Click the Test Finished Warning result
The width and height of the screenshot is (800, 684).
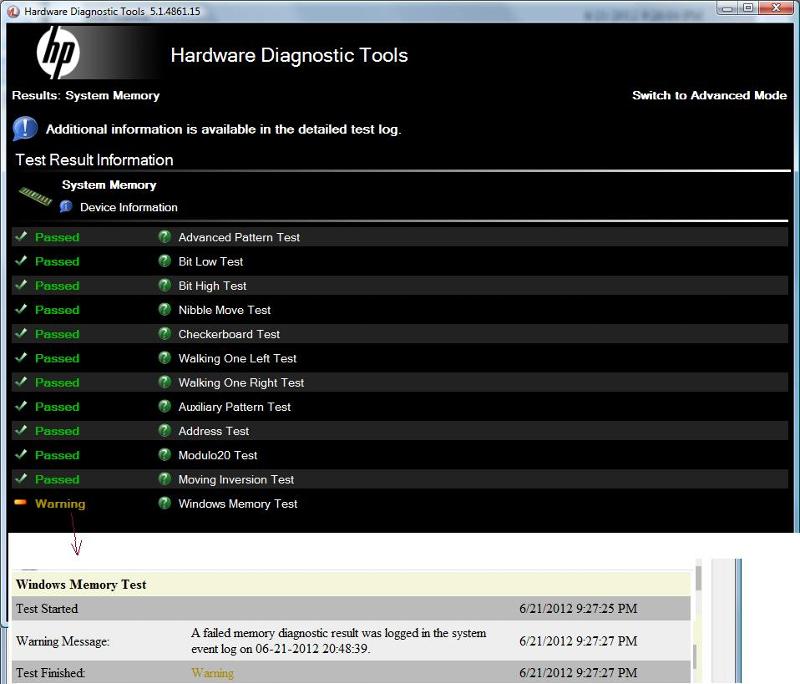coord(212,673)
